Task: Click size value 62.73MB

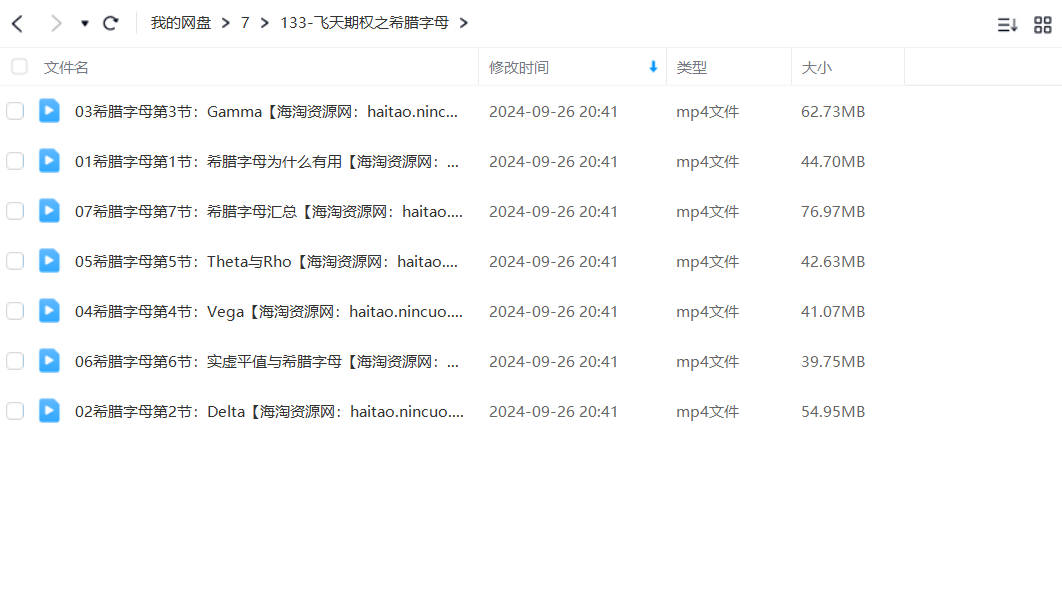Action: point(833,112)
